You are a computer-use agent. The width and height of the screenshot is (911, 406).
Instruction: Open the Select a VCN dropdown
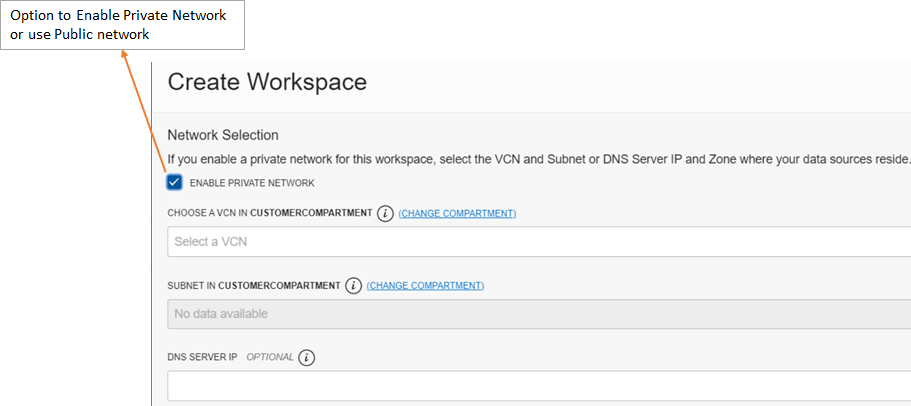538,242
